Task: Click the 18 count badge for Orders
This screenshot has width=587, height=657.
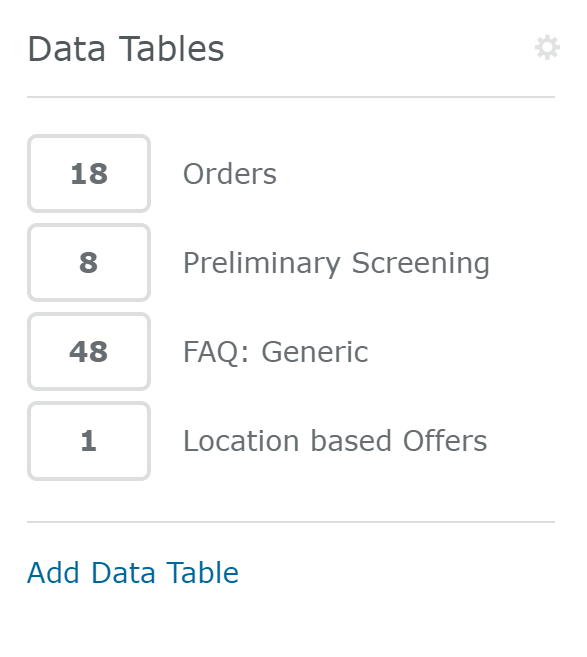Action: tap(89, 173)
